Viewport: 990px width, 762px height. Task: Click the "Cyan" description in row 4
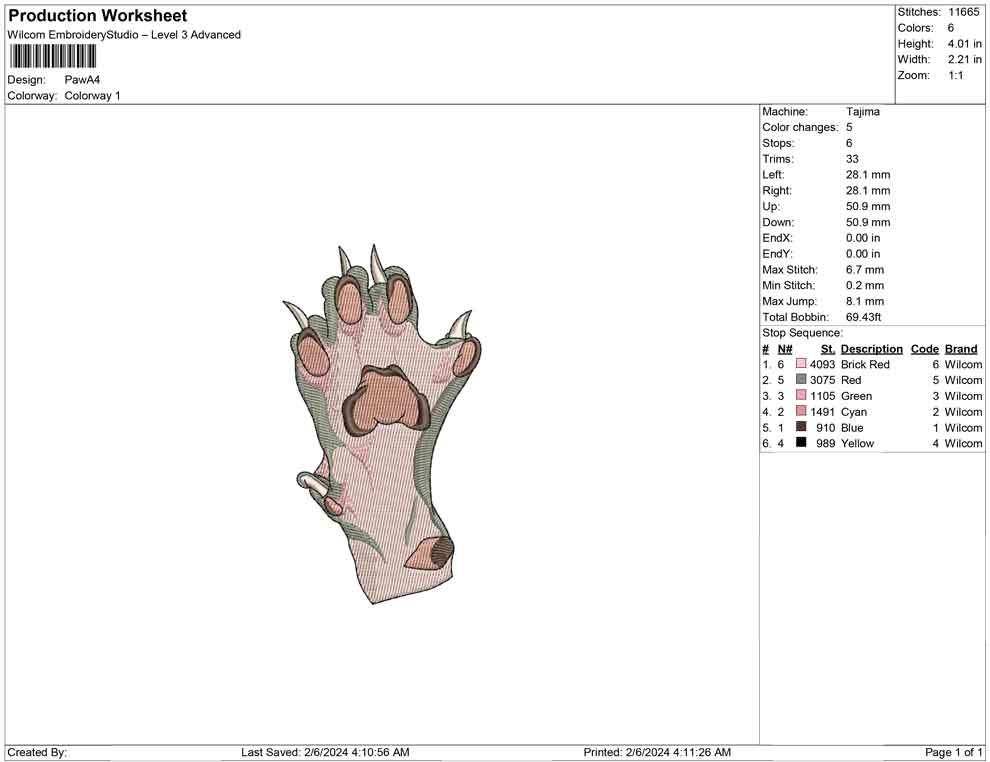click(854, 412)
